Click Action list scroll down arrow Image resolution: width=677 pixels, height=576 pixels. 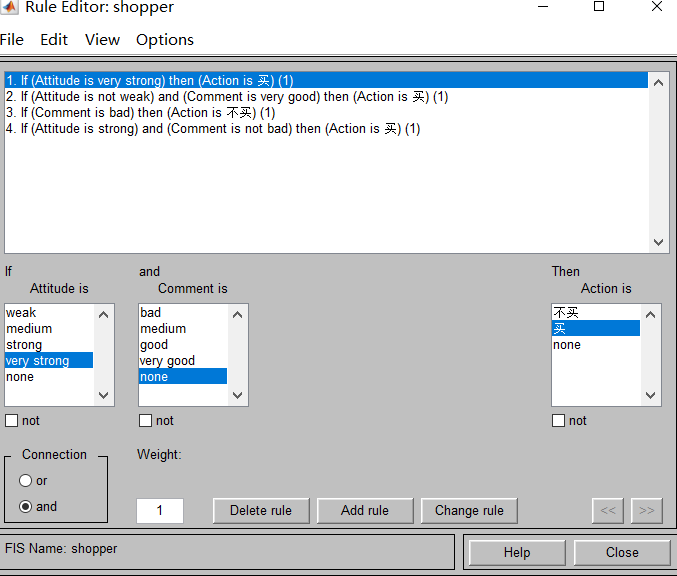click(x=651, y=395)
